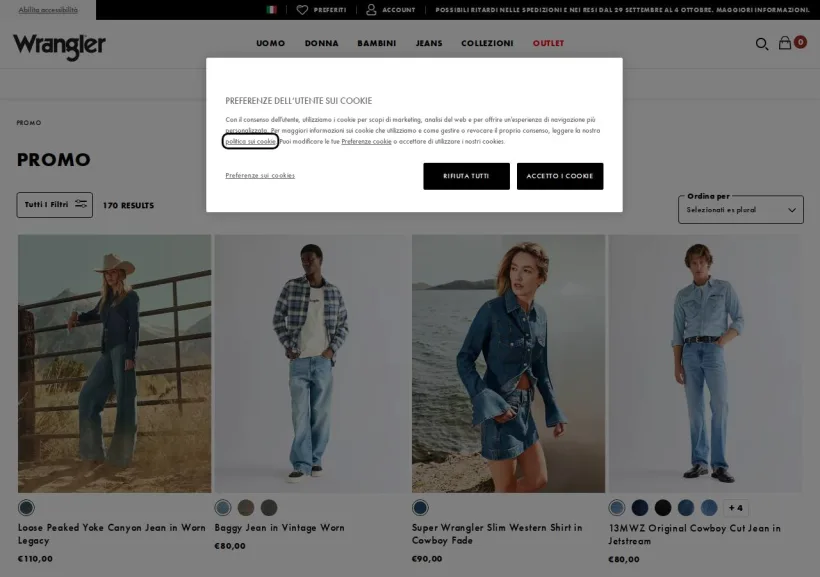Click the chevron arrow in Ordina per

click(792, 210)
